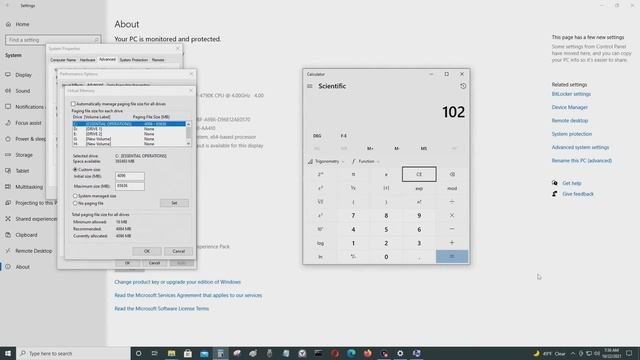Click the Initial size input field
Image resolution: width=640 pixels, height=360 pixels.
130,176
